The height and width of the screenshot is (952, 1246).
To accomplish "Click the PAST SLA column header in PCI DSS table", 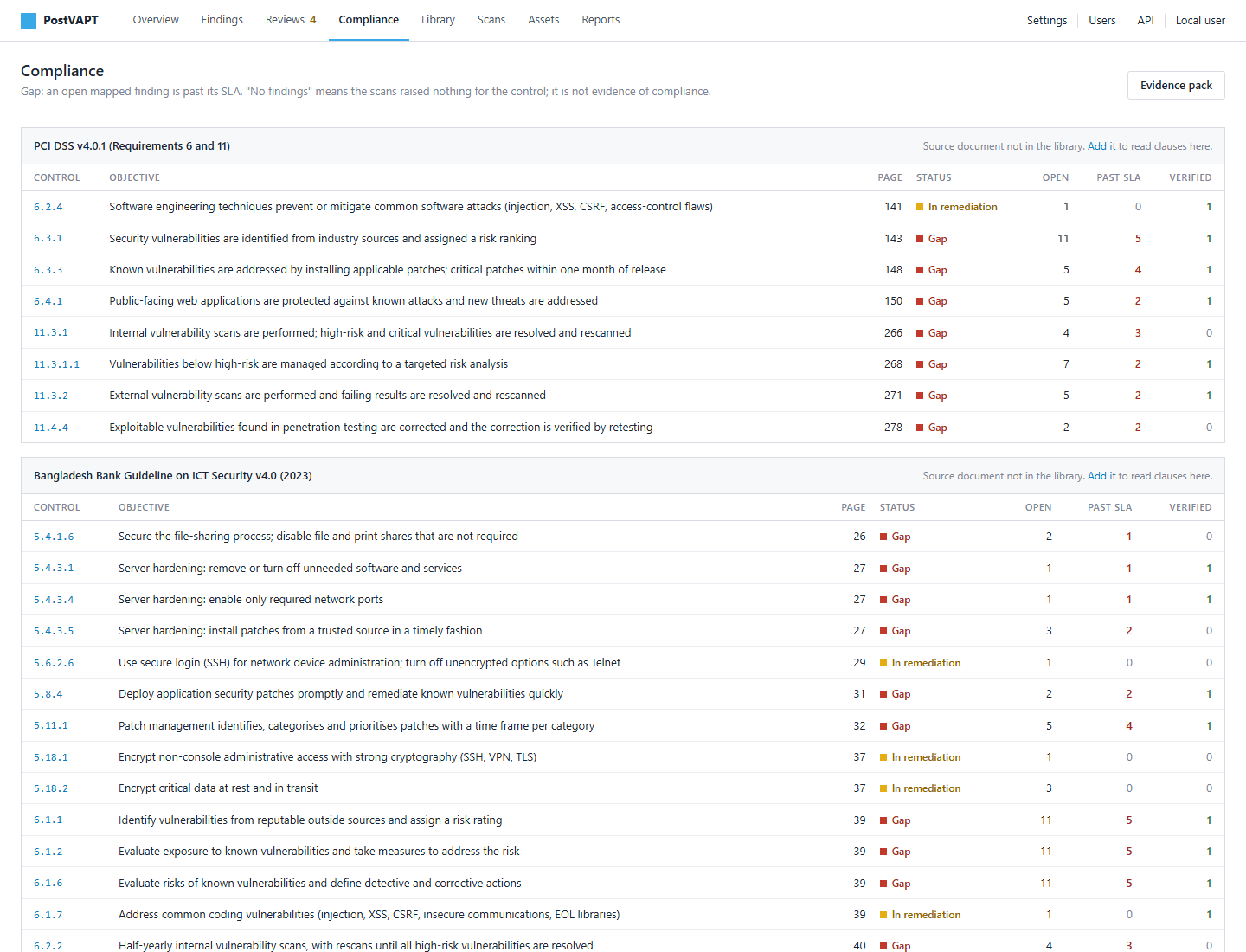I will (x=1119, y=177).
